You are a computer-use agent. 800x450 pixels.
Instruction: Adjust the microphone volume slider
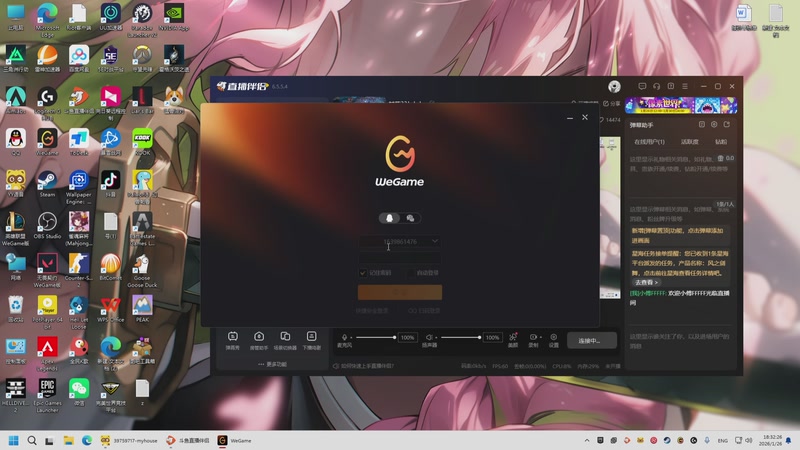click(x=376, y=337)
